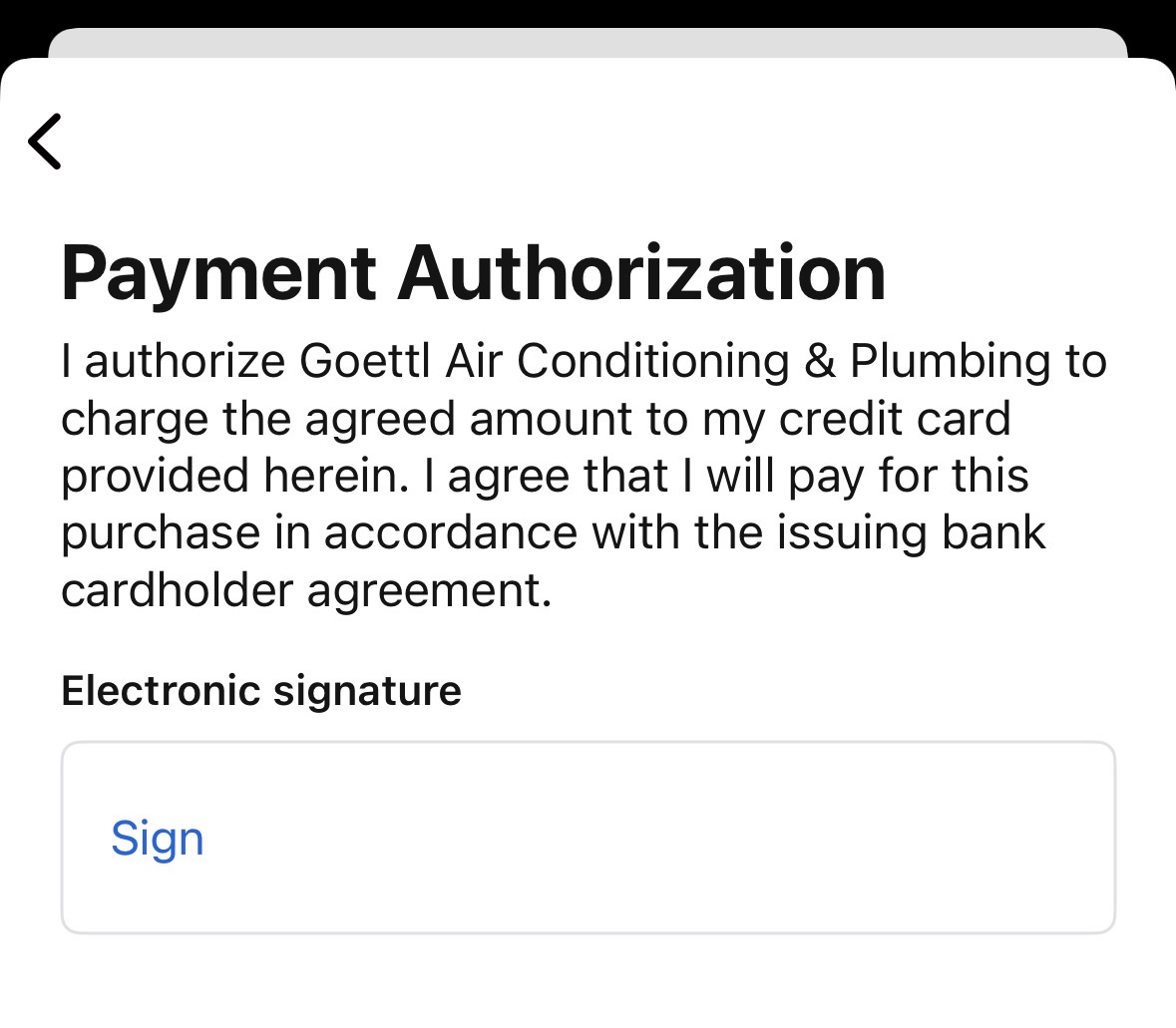
Task: Click the word purchase in the paragraph
Action: coord(160,532)
